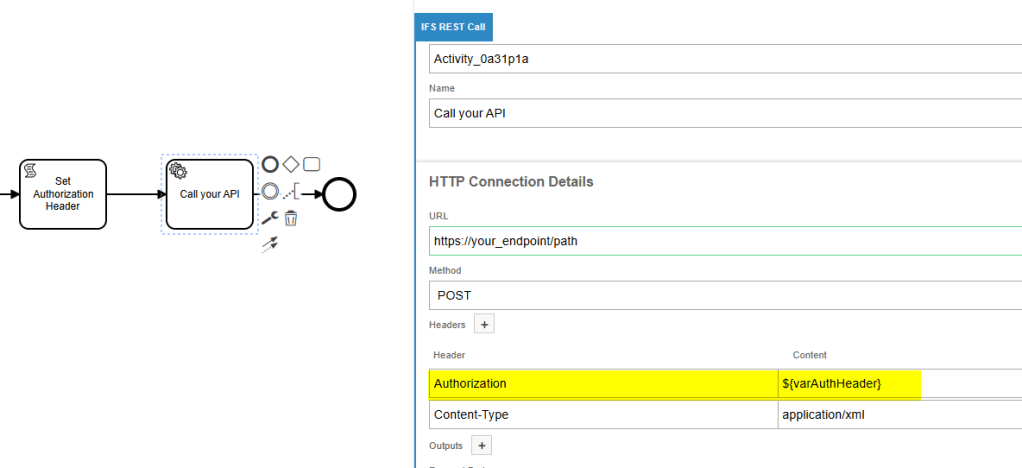This screenshot has height=468, width=1022.
Task: Append a task with the rounded rectangle icon
Action: pyautogui.click(x=311, y=164)
